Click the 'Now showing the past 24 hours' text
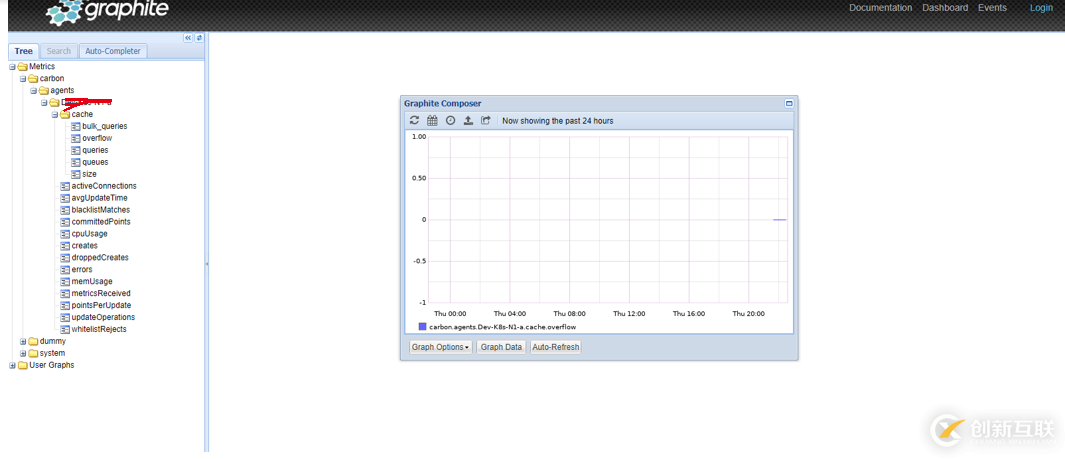This screenshot has height=459, width=1065. pyautogui.click(x=558, y=121)
